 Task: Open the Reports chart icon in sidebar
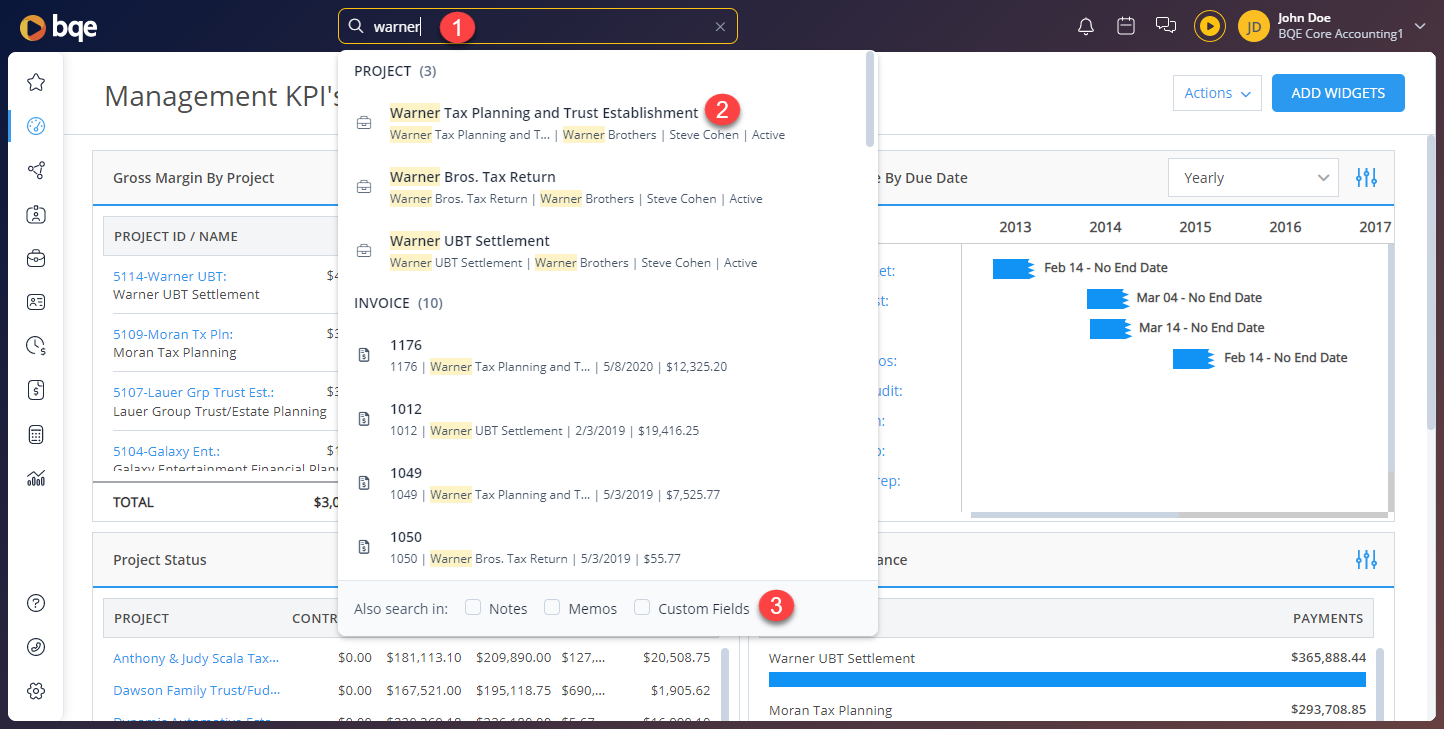pos(36,478)
